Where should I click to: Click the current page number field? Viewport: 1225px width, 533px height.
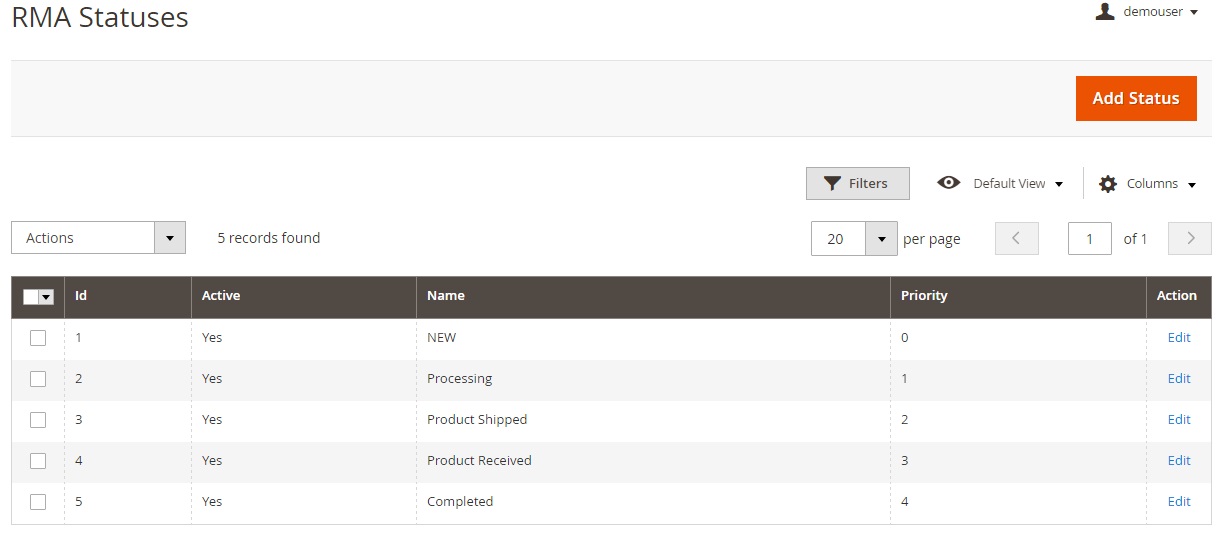[x=1089, y=239]
